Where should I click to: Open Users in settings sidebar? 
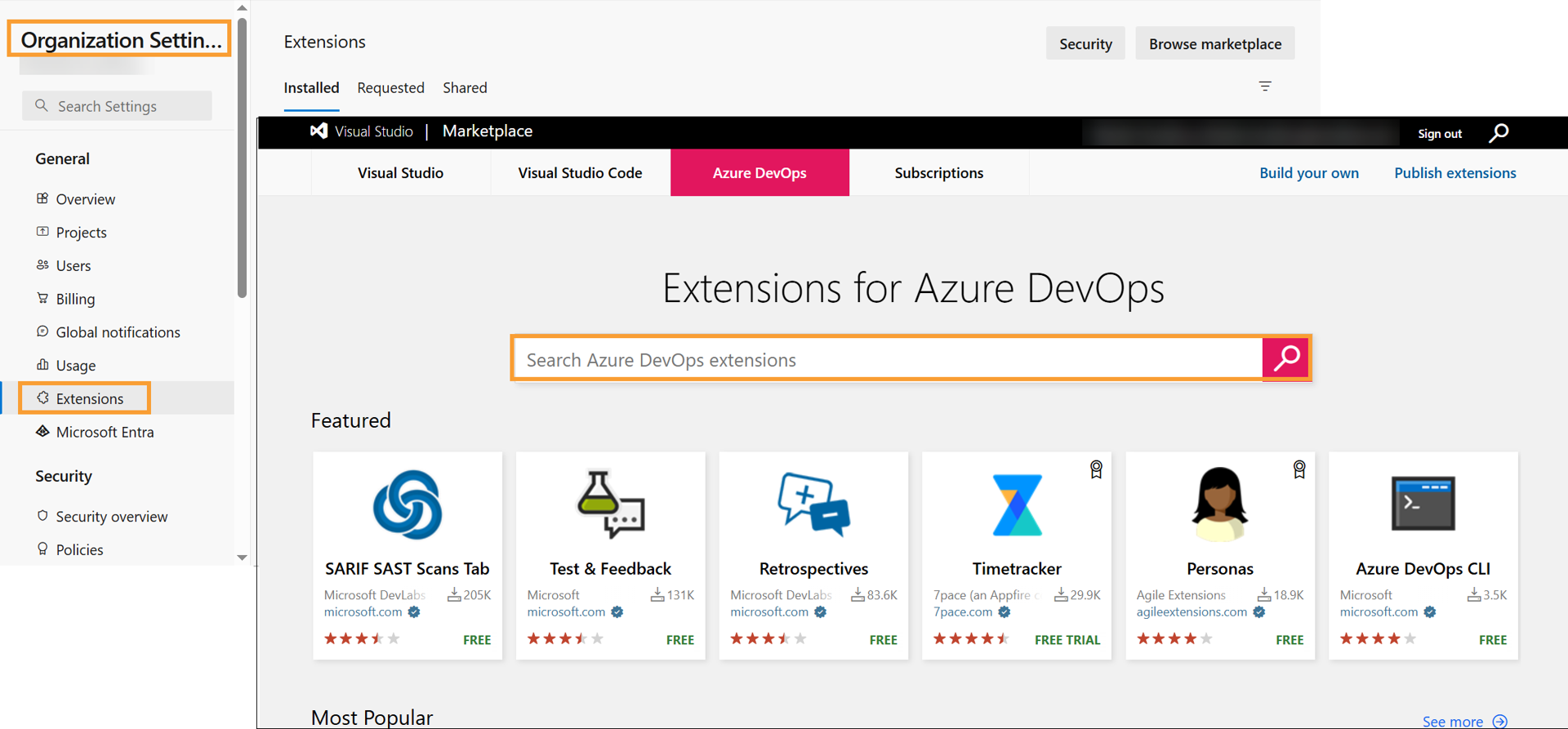(x=118, y=265)
